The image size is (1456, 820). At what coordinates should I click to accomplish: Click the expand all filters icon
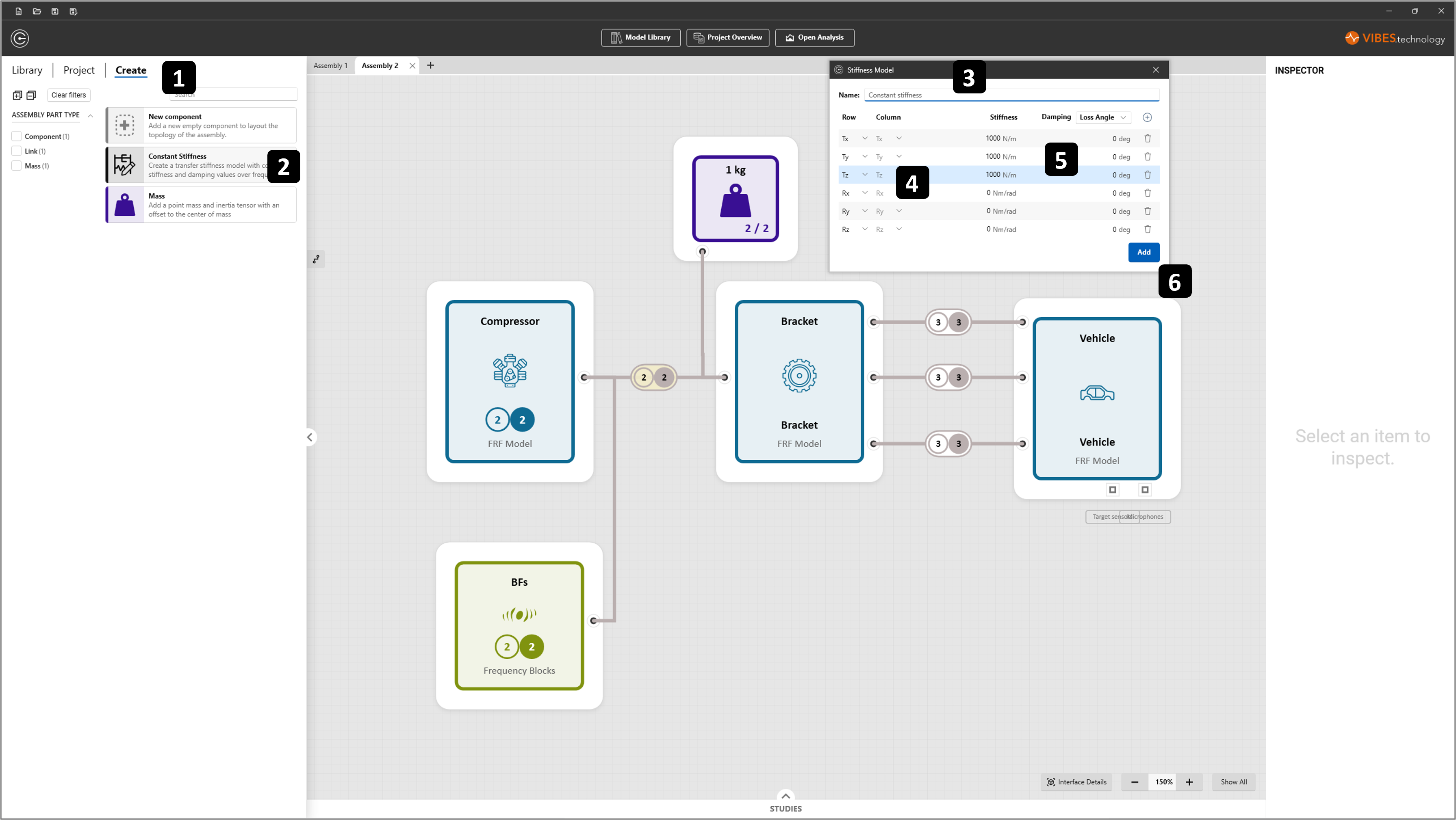[17, 95]
